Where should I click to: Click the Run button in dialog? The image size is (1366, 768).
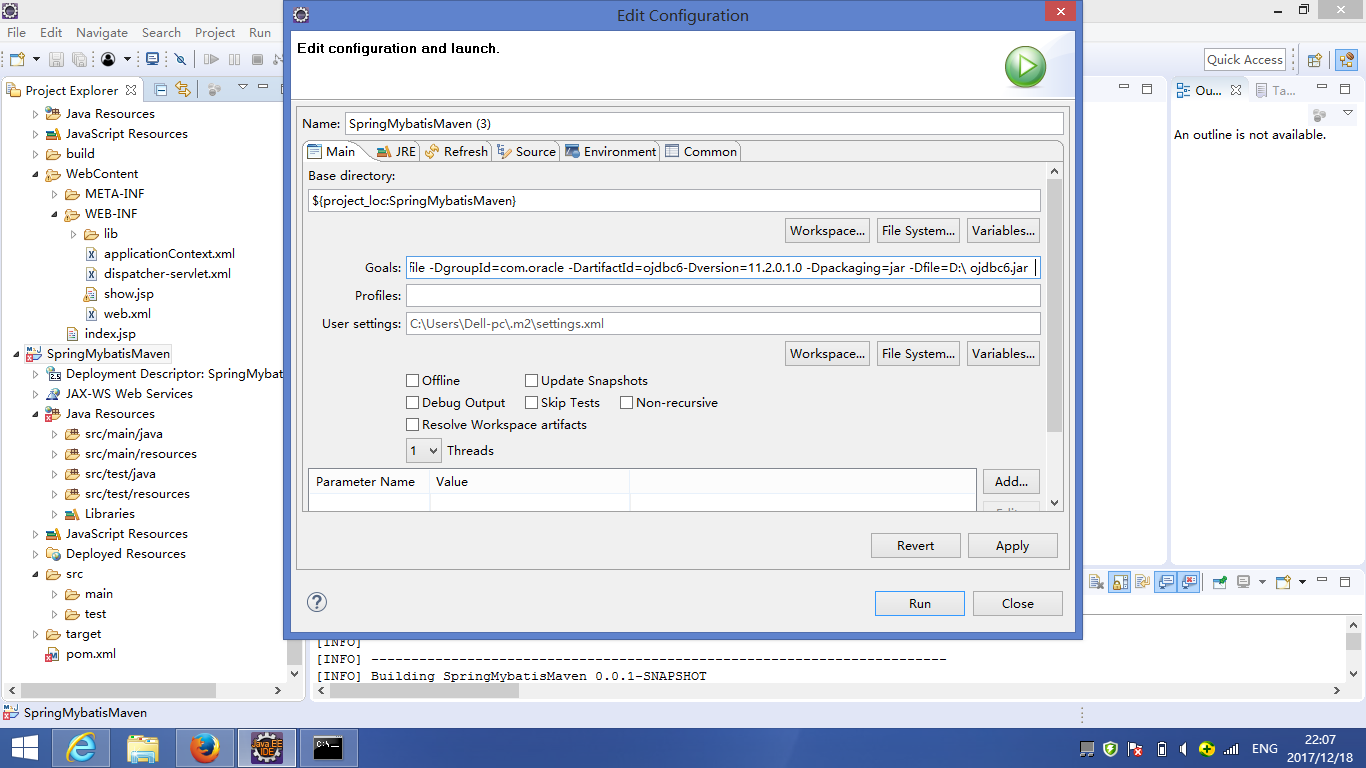click(x=920, y=603)
